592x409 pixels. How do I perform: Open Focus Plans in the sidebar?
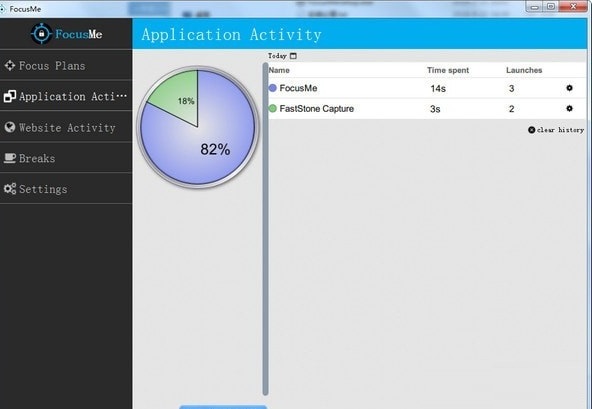pyautogui.click(x=66, y=65)
